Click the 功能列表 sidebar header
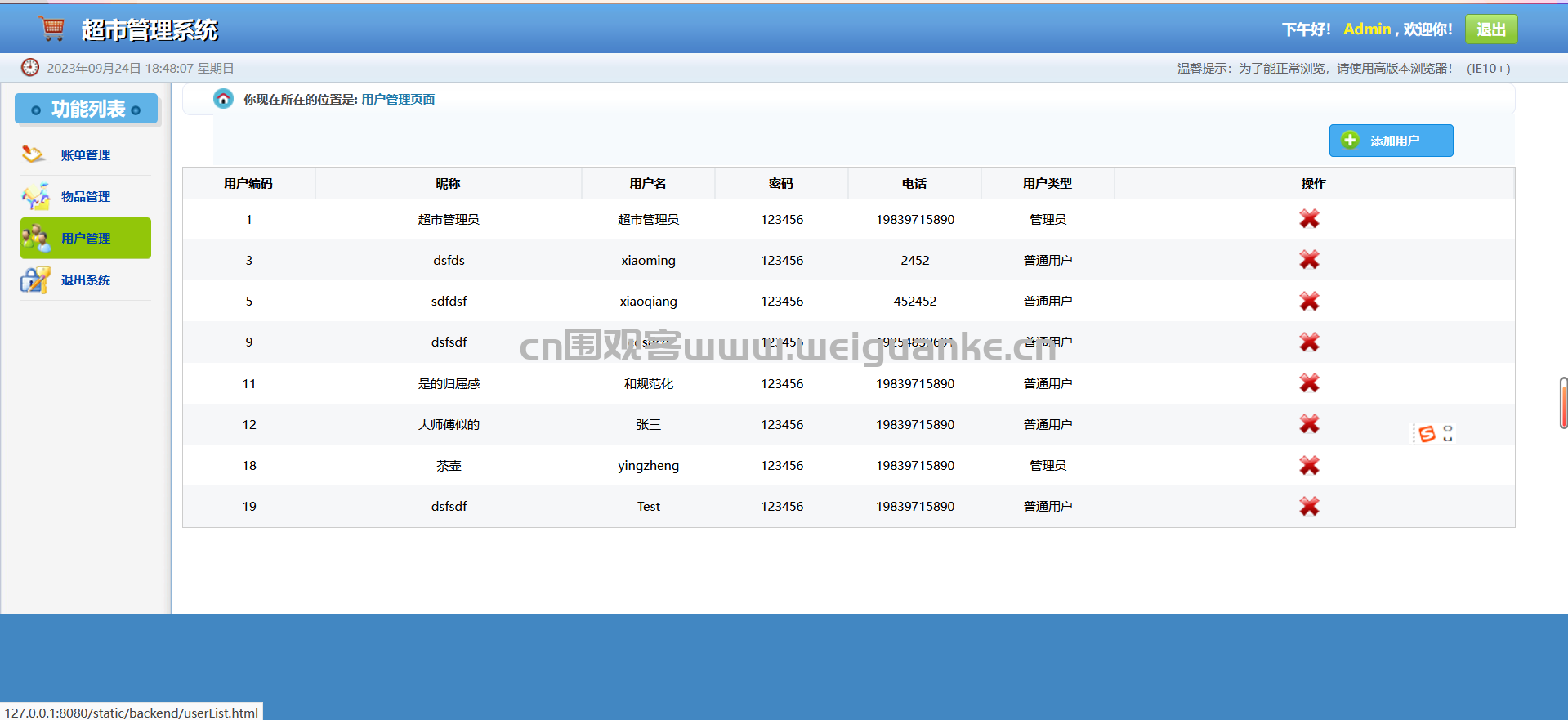This screenshot has width=1568, height=720. tap(86, 109)
